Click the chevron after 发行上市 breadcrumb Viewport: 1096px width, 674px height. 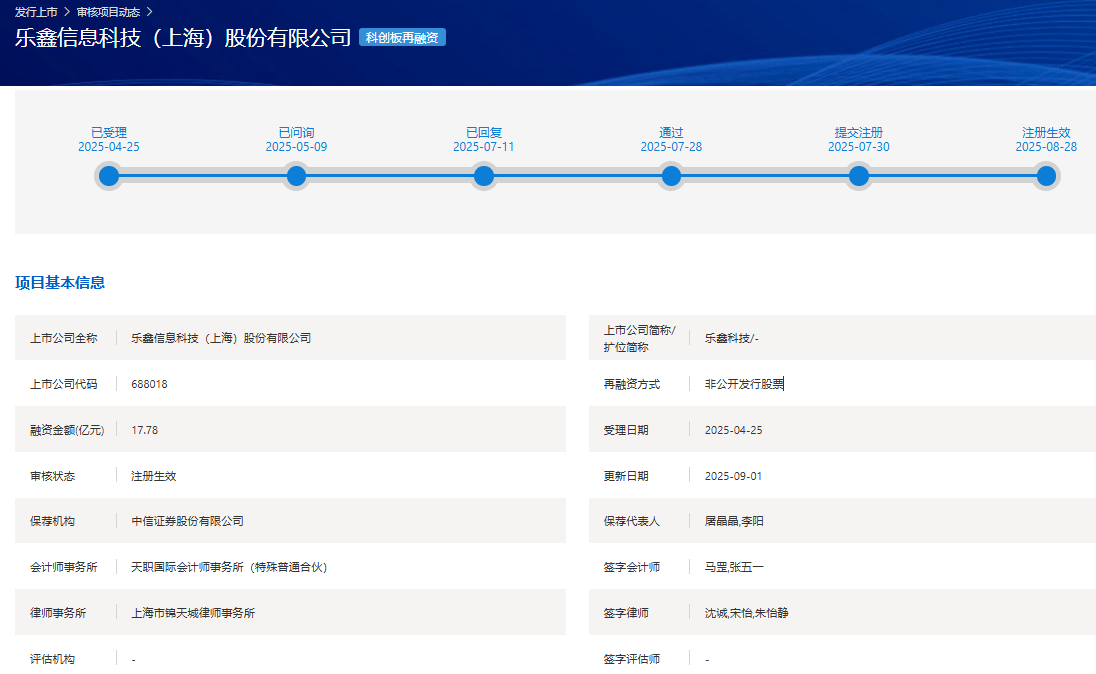pos(67,12)
